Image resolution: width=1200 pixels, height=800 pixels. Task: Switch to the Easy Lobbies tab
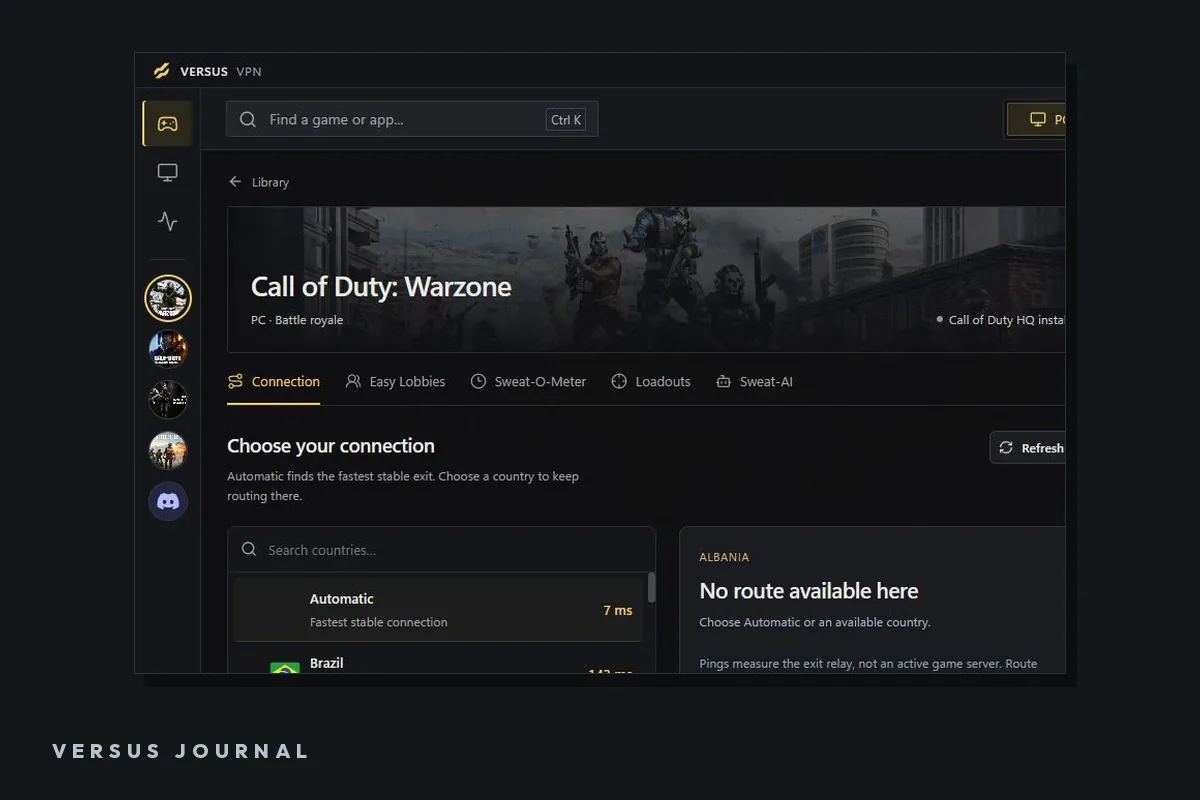395,382
